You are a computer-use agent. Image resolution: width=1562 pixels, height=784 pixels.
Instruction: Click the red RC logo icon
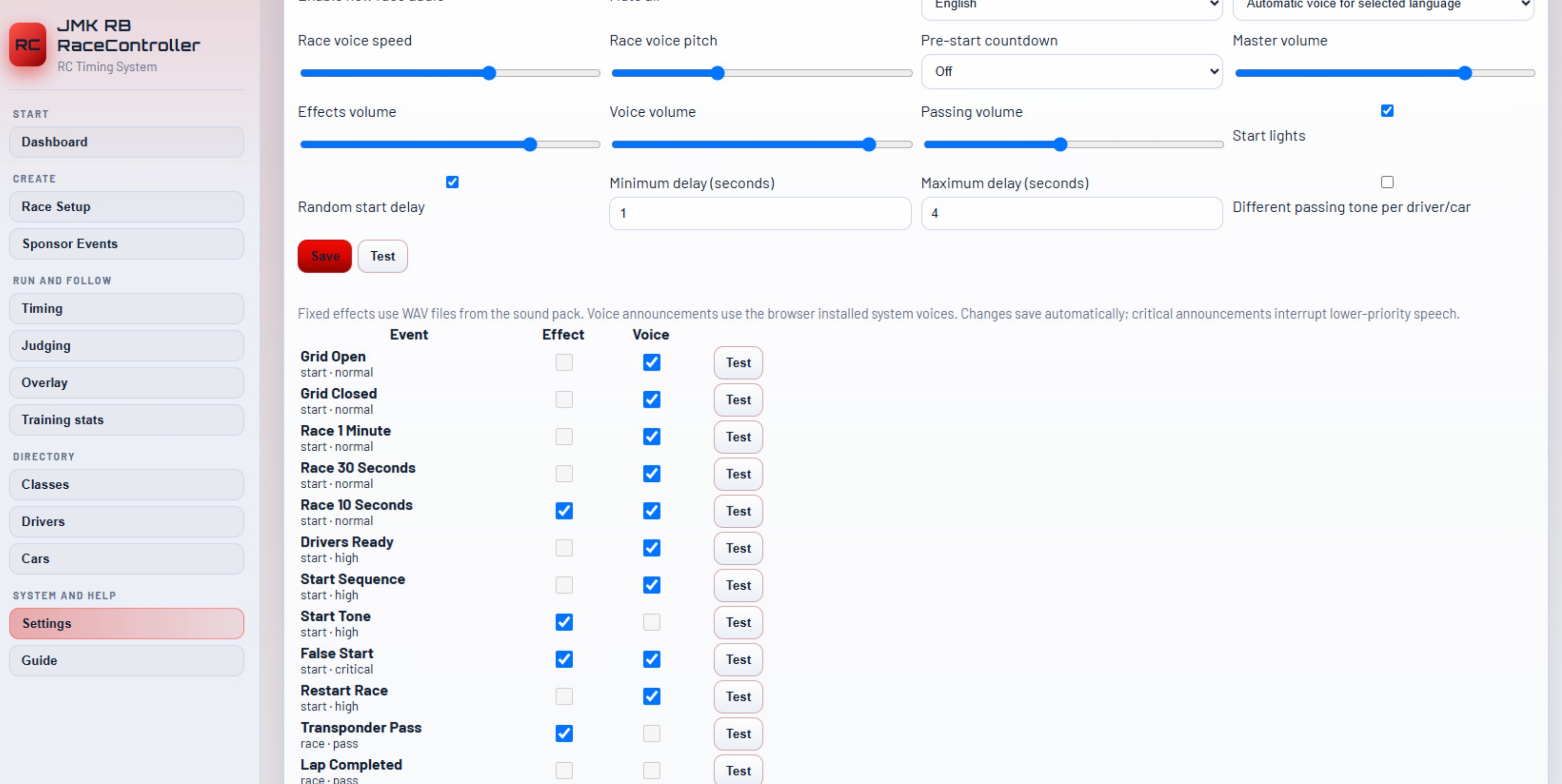(27, 44)
